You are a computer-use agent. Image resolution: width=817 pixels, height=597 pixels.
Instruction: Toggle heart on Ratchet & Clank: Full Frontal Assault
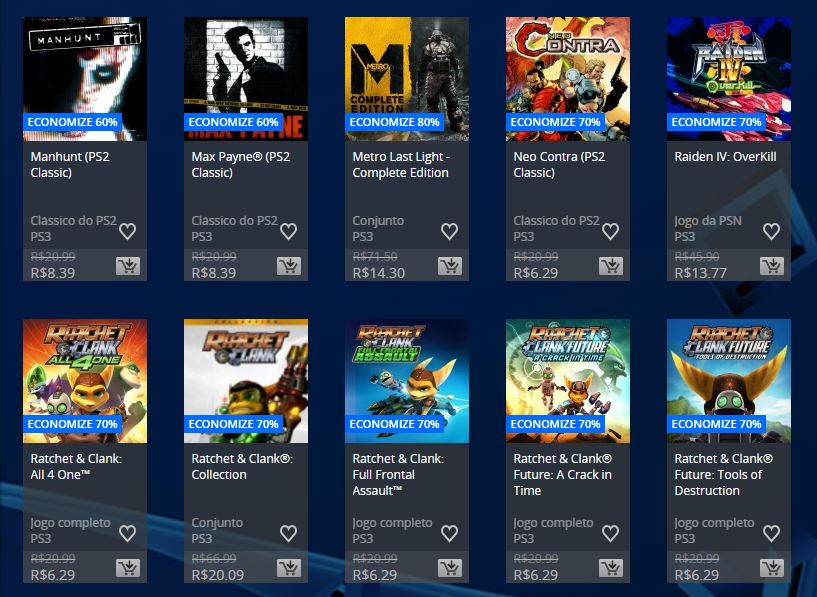click(x=450, y=533)
